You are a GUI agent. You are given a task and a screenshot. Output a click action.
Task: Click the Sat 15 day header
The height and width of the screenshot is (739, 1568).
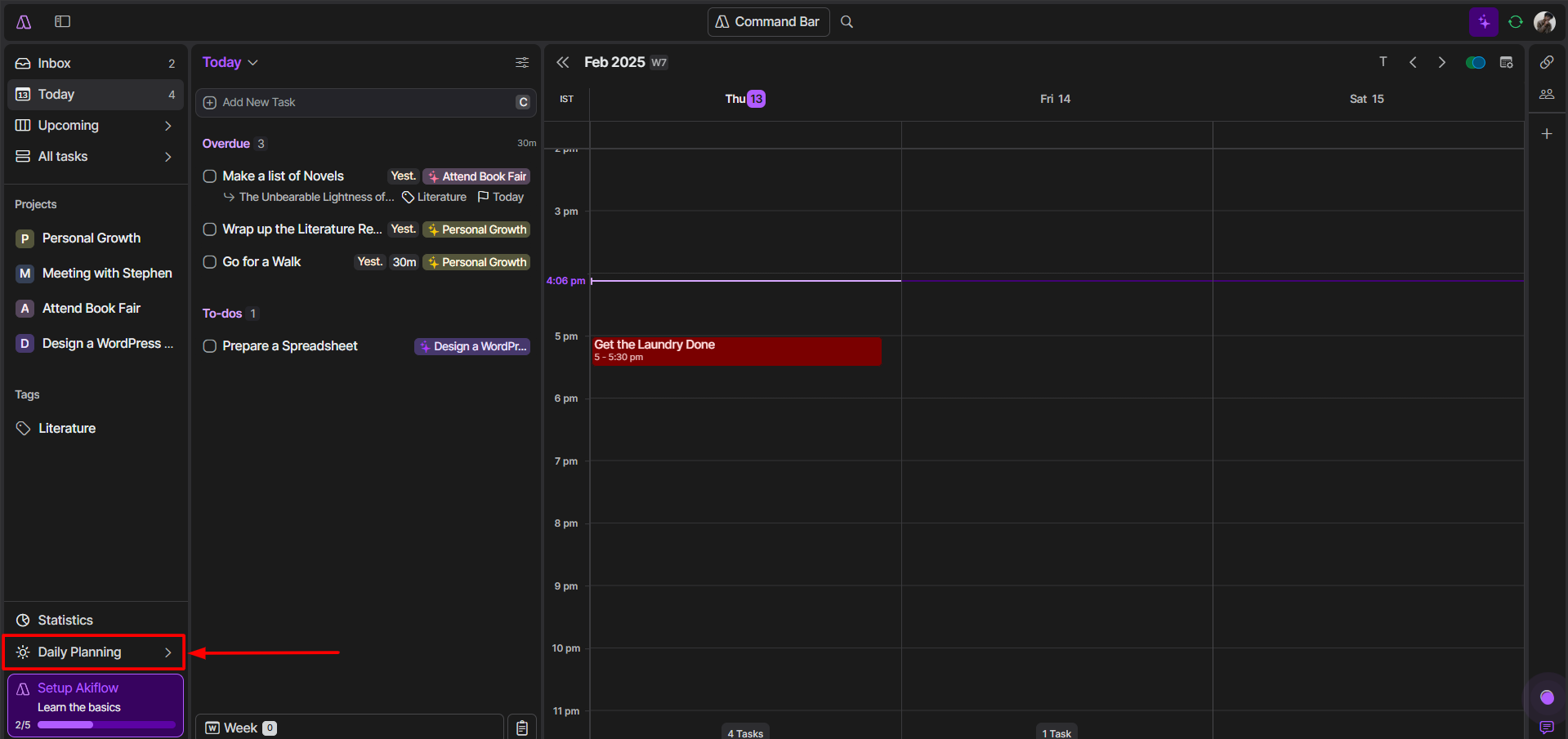pyautogui.click(x=1367, y=99)
